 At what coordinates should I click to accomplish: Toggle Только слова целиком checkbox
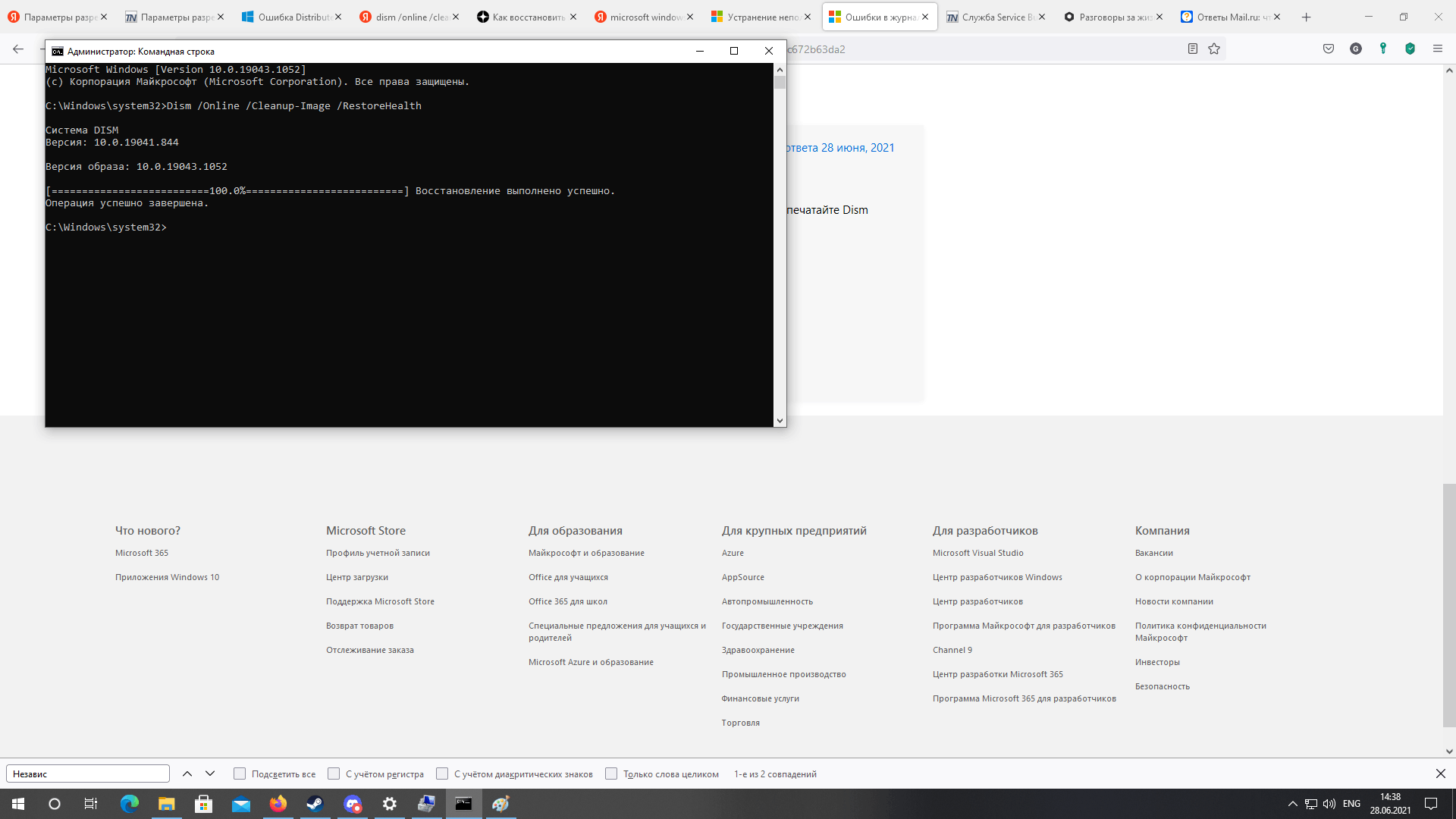click(611, 773)
